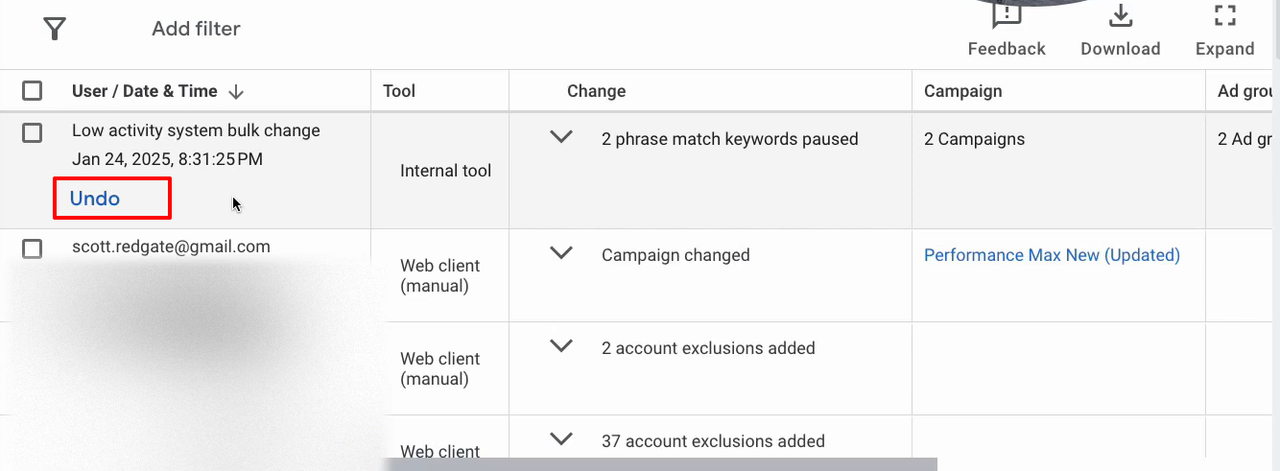Image resolution: width=1280 pixels, height=471 pixels.
Task: Click the Change column header
Action: 596,91
